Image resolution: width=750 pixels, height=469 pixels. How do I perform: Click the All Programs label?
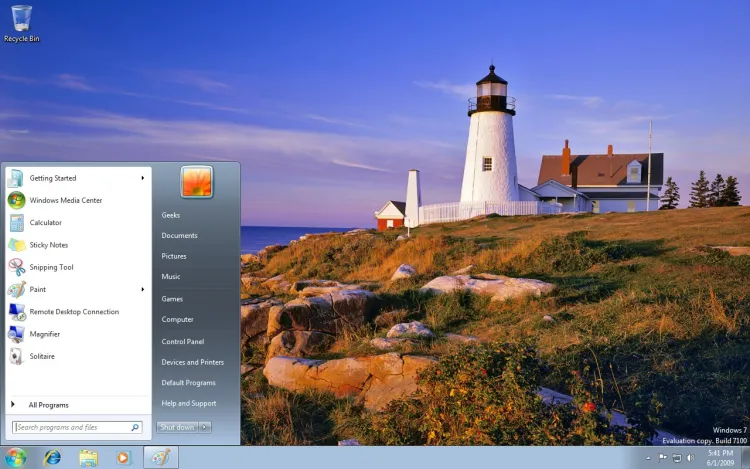48,405
